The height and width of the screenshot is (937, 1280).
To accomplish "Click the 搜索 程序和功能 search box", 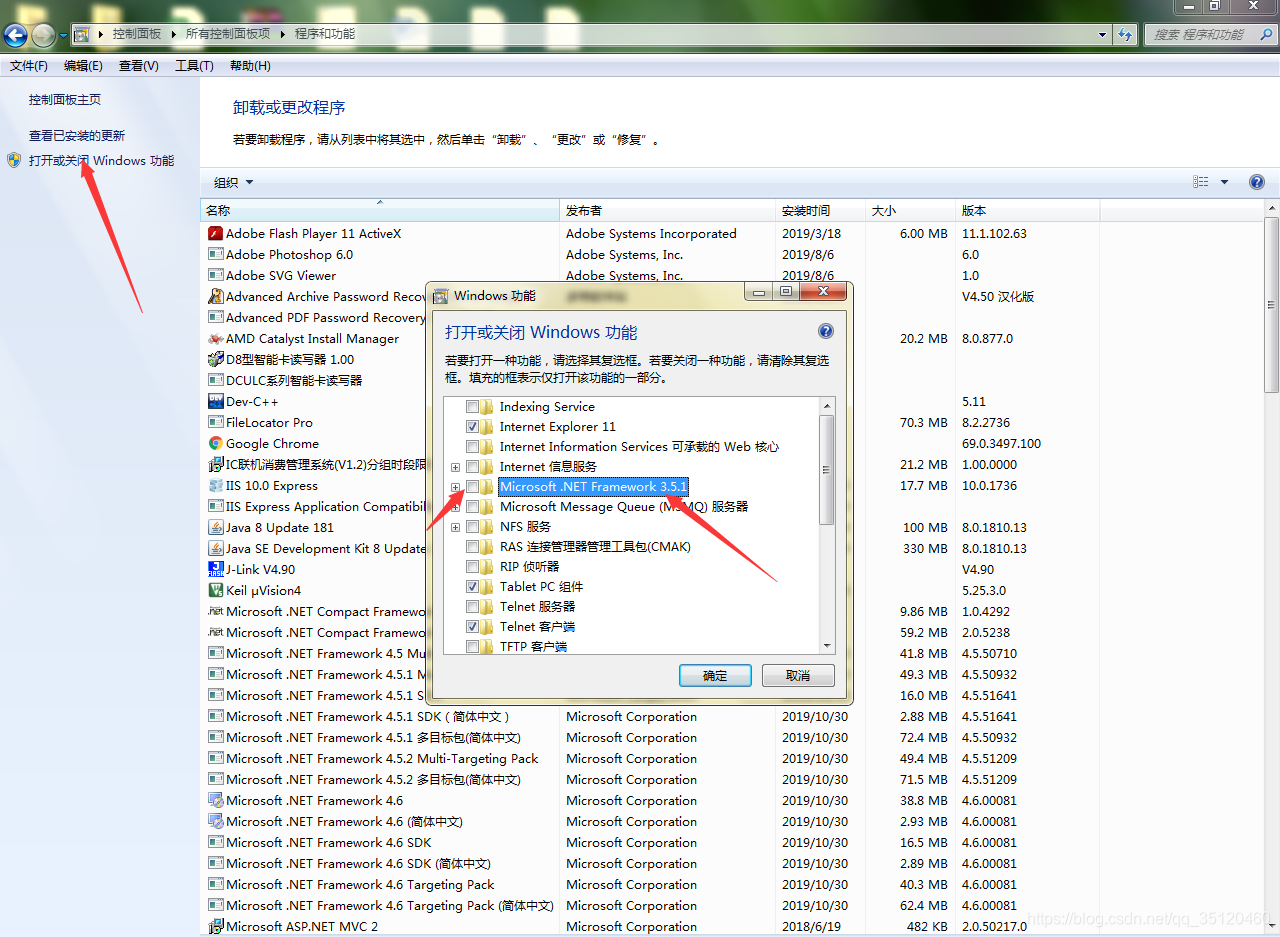I will tap(1210, 34).
